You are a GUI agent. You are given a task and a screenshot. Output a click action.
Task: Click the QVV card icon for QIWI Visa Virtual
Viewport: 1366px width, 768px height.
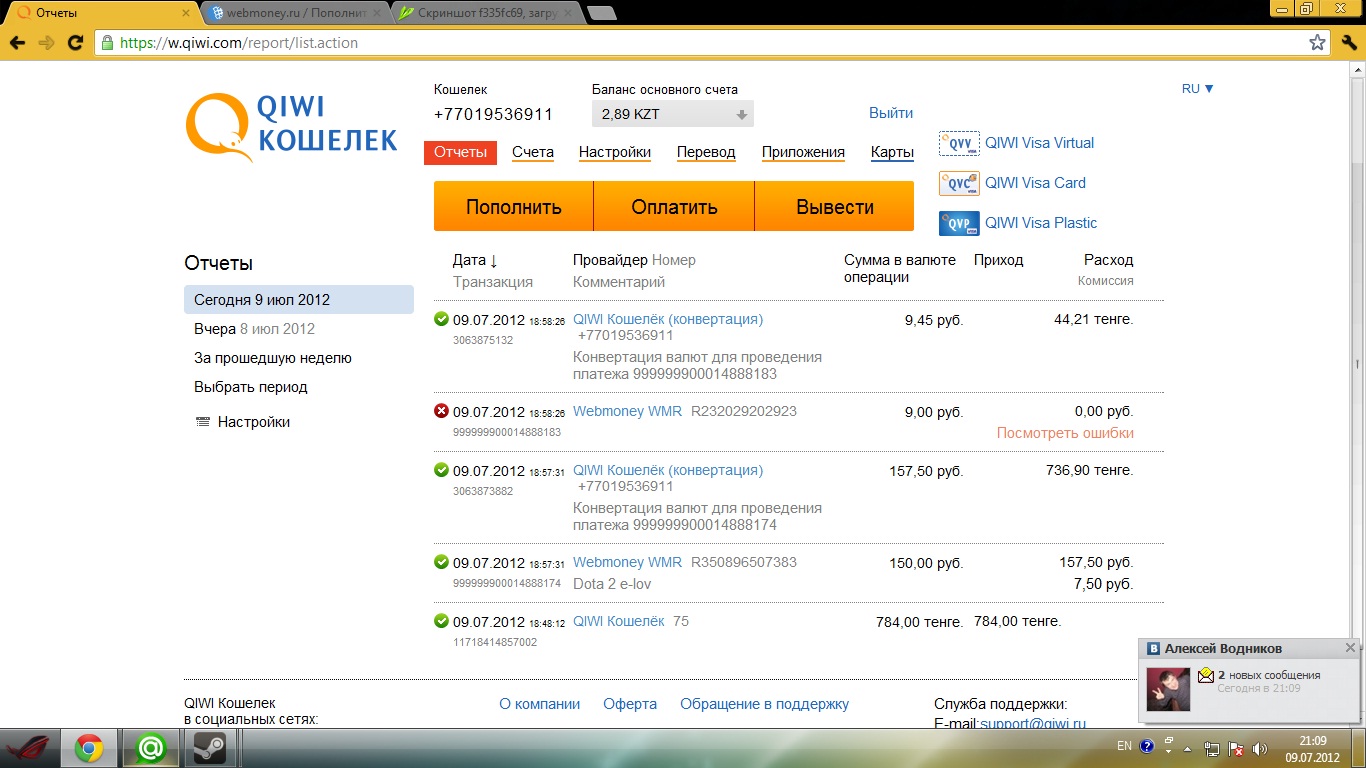click(958, 143)
